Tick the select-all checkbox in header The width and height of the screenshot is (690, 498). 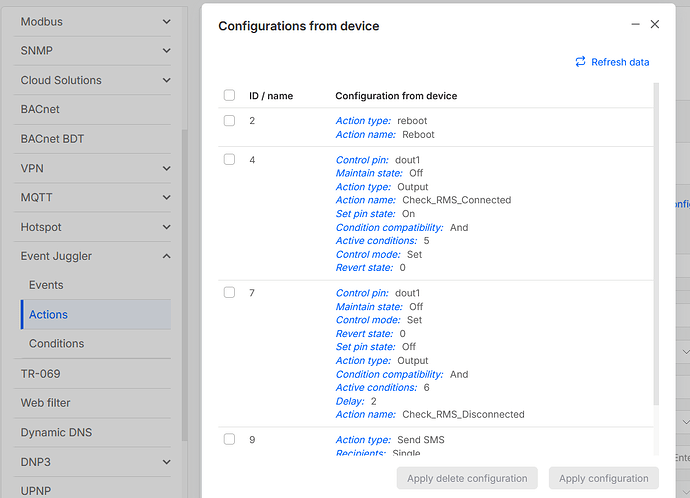point(229,96)
